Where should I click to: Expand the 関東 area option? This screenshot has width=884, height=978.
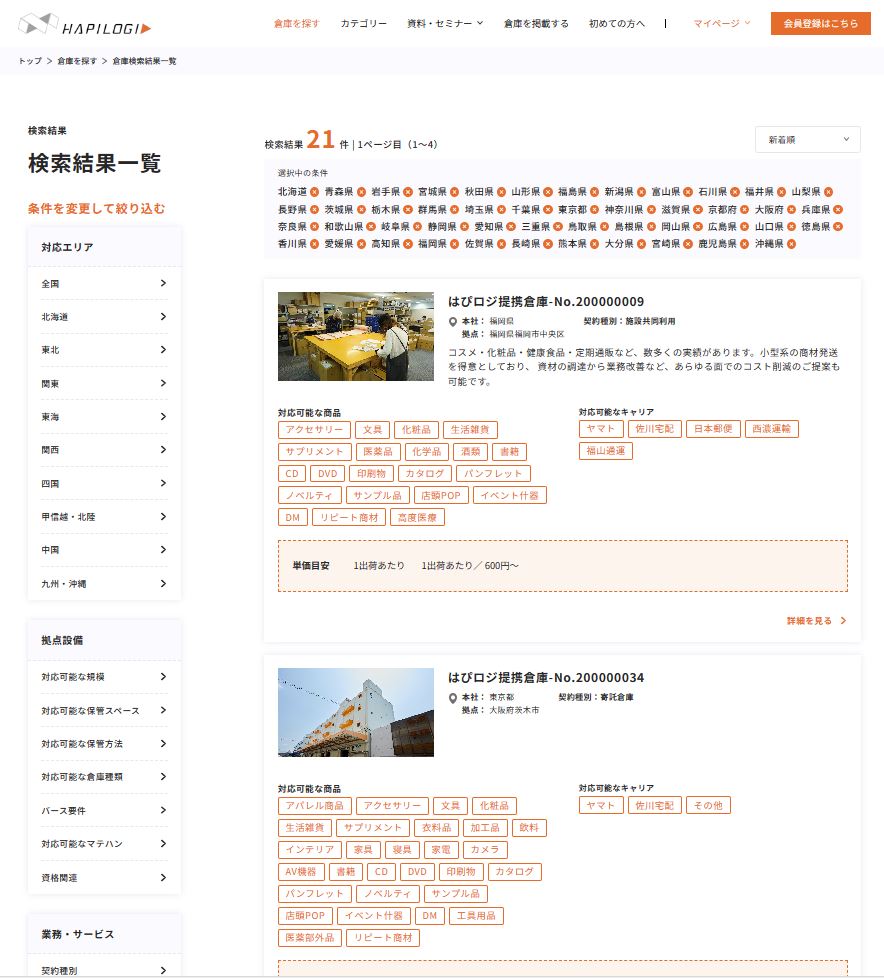point(104,384)
